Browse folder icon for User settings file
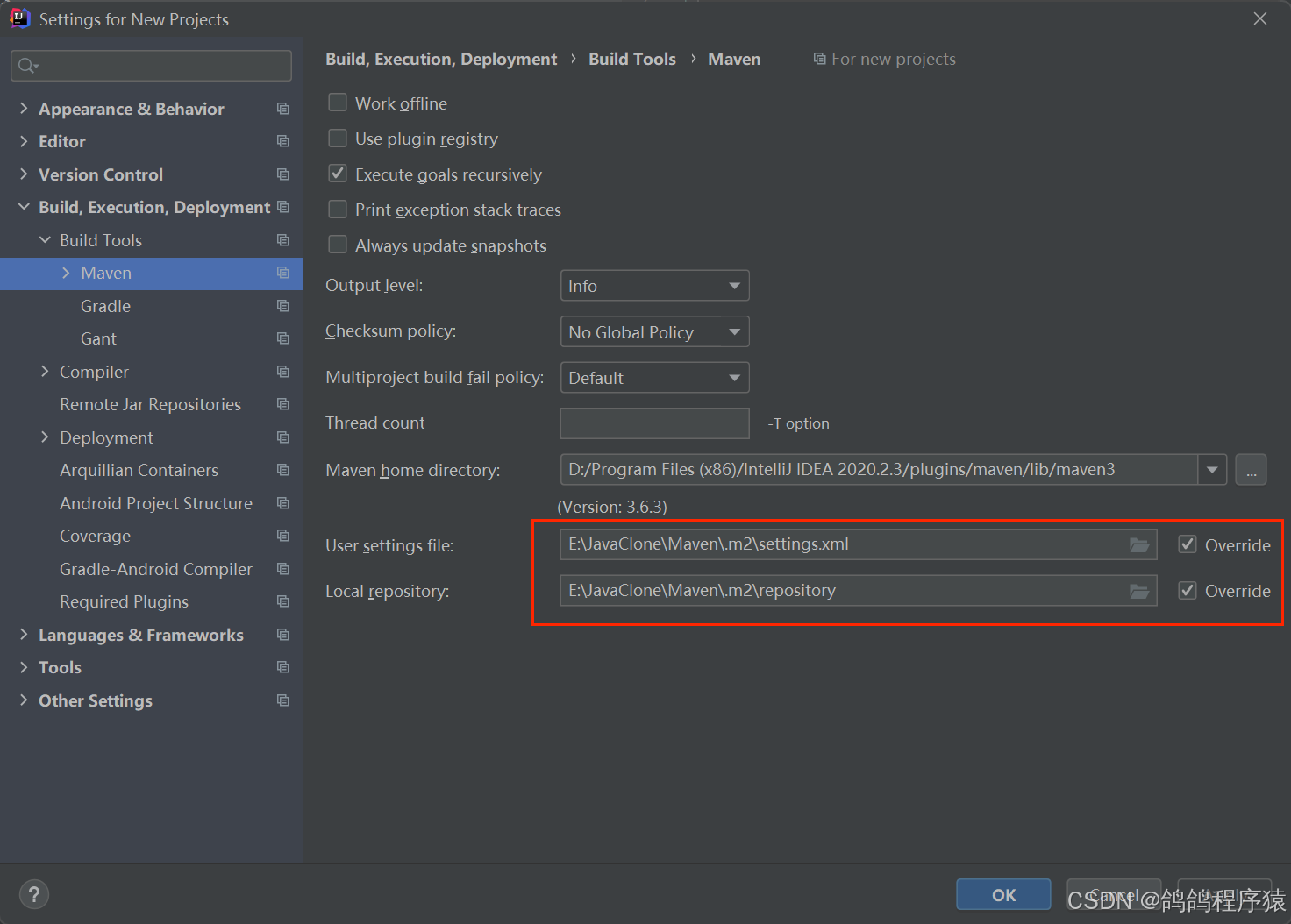This screenshot has height=924, width=1291. point(1138,544)
